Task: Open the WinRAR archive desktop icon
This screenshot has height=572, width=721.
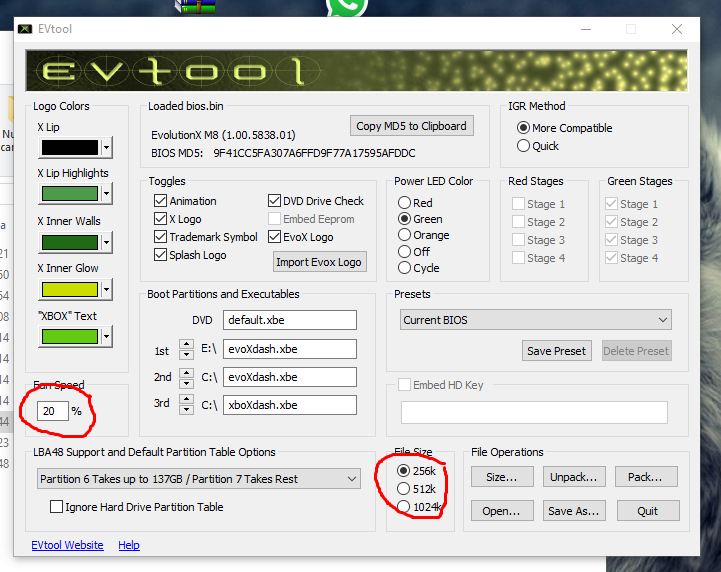Action: (195, 6)
